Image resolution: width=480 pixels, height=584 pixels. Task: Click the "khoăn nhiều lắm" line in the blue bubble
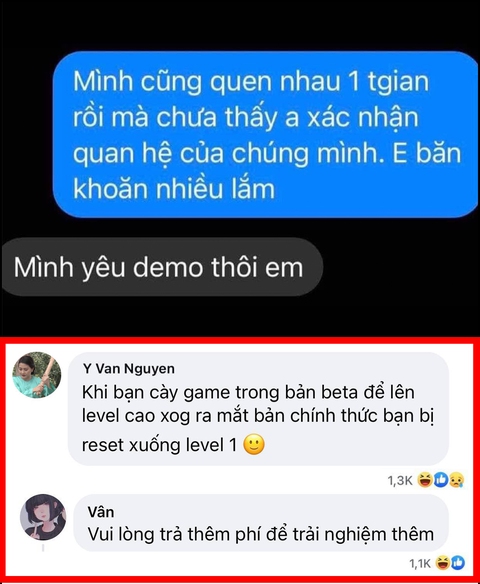pos(174,188)
